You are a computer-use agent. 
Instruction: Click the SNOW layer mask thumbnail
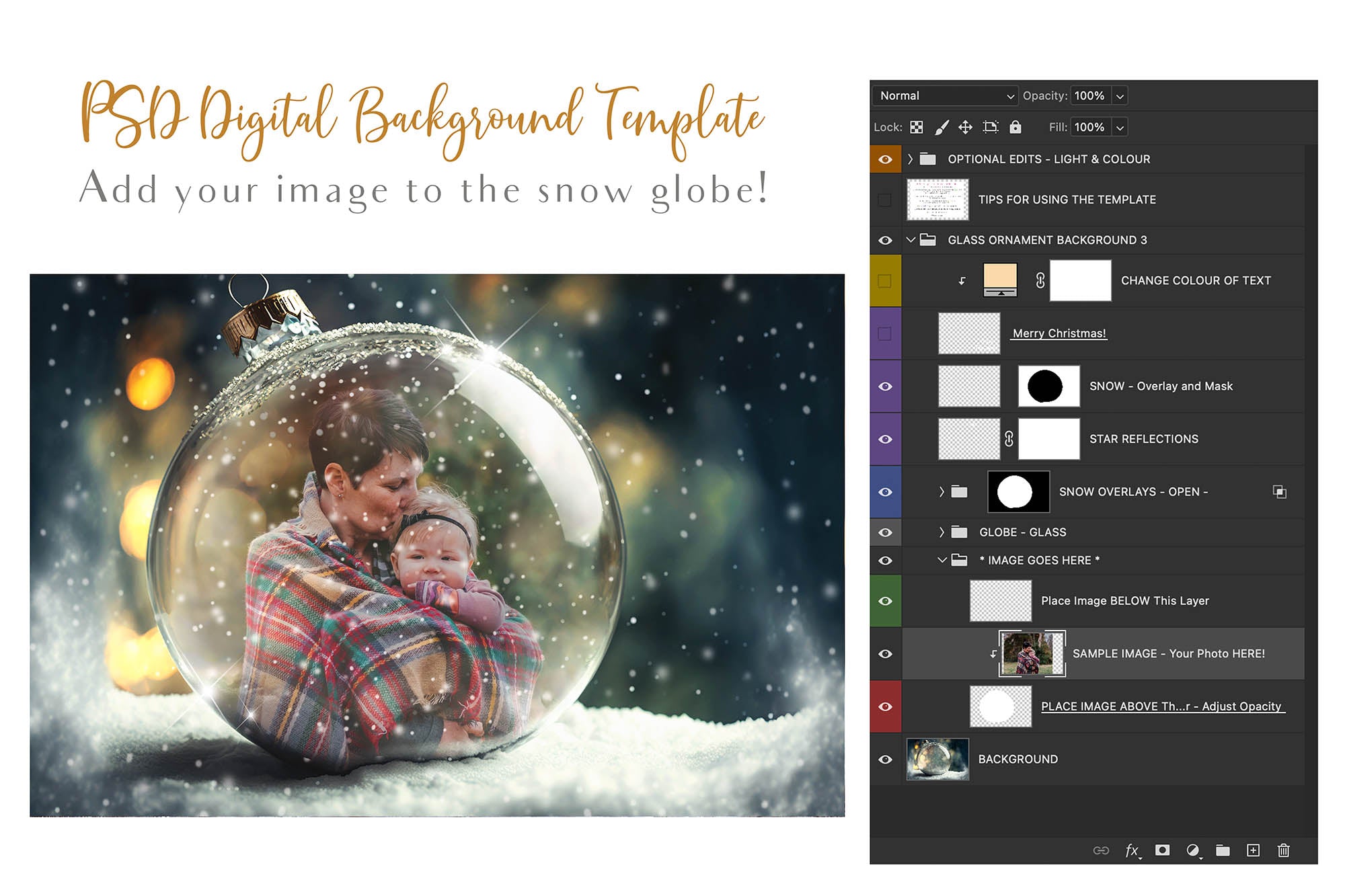click(x=1048, y=386)
